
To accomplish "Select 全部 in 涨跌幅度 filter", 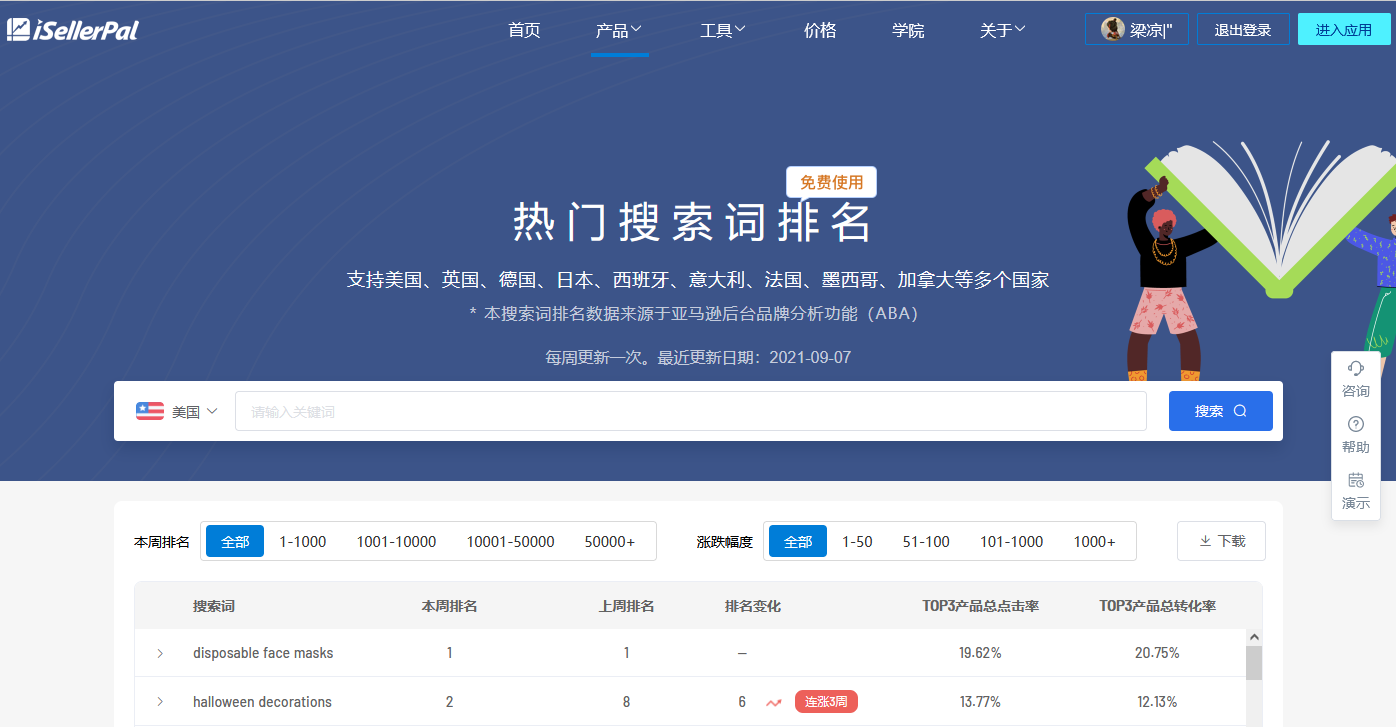I will 798,541.
